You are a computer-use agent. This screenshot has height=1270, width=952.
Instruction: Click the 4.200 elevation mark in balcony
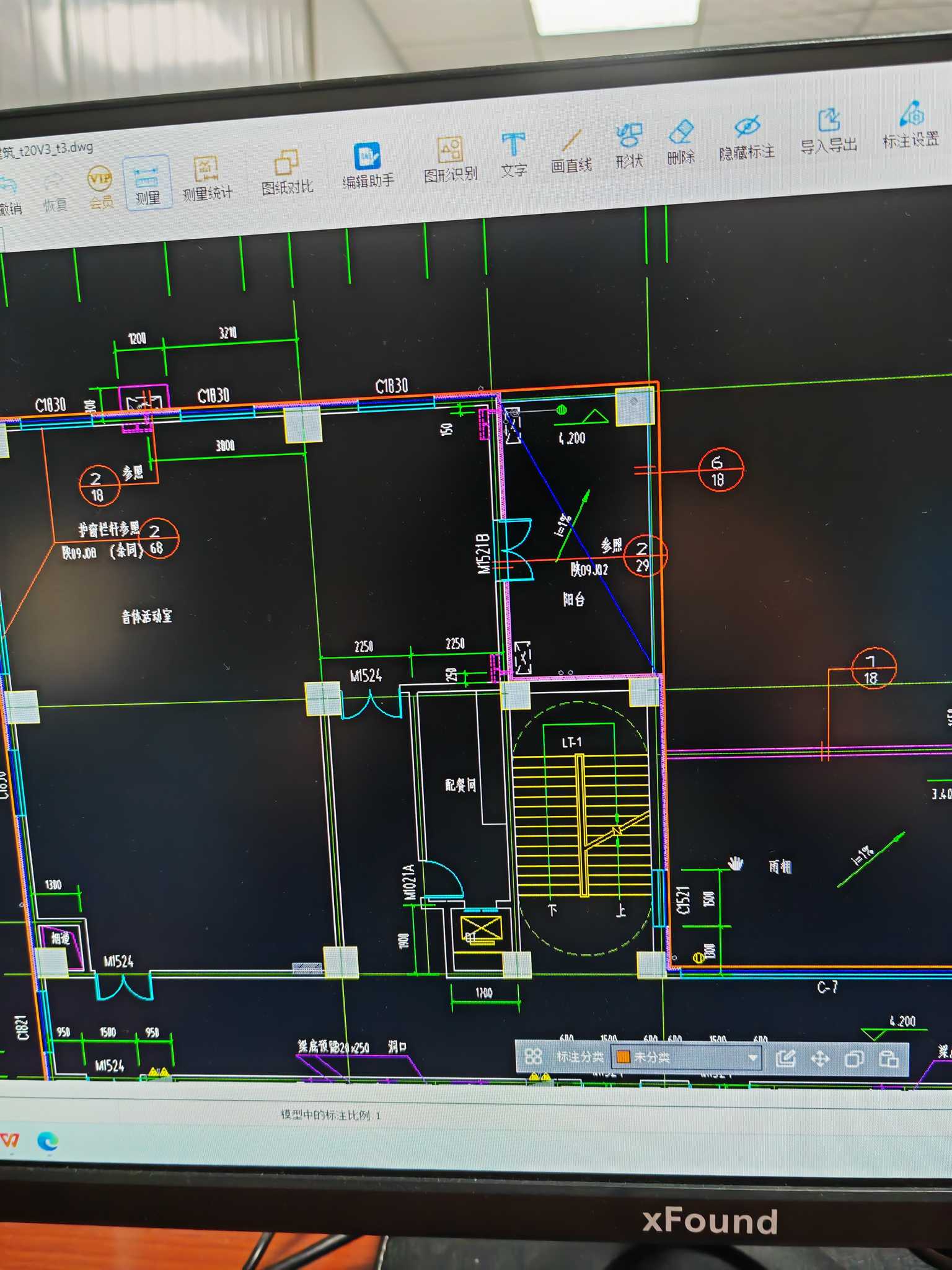click(571, 438)
